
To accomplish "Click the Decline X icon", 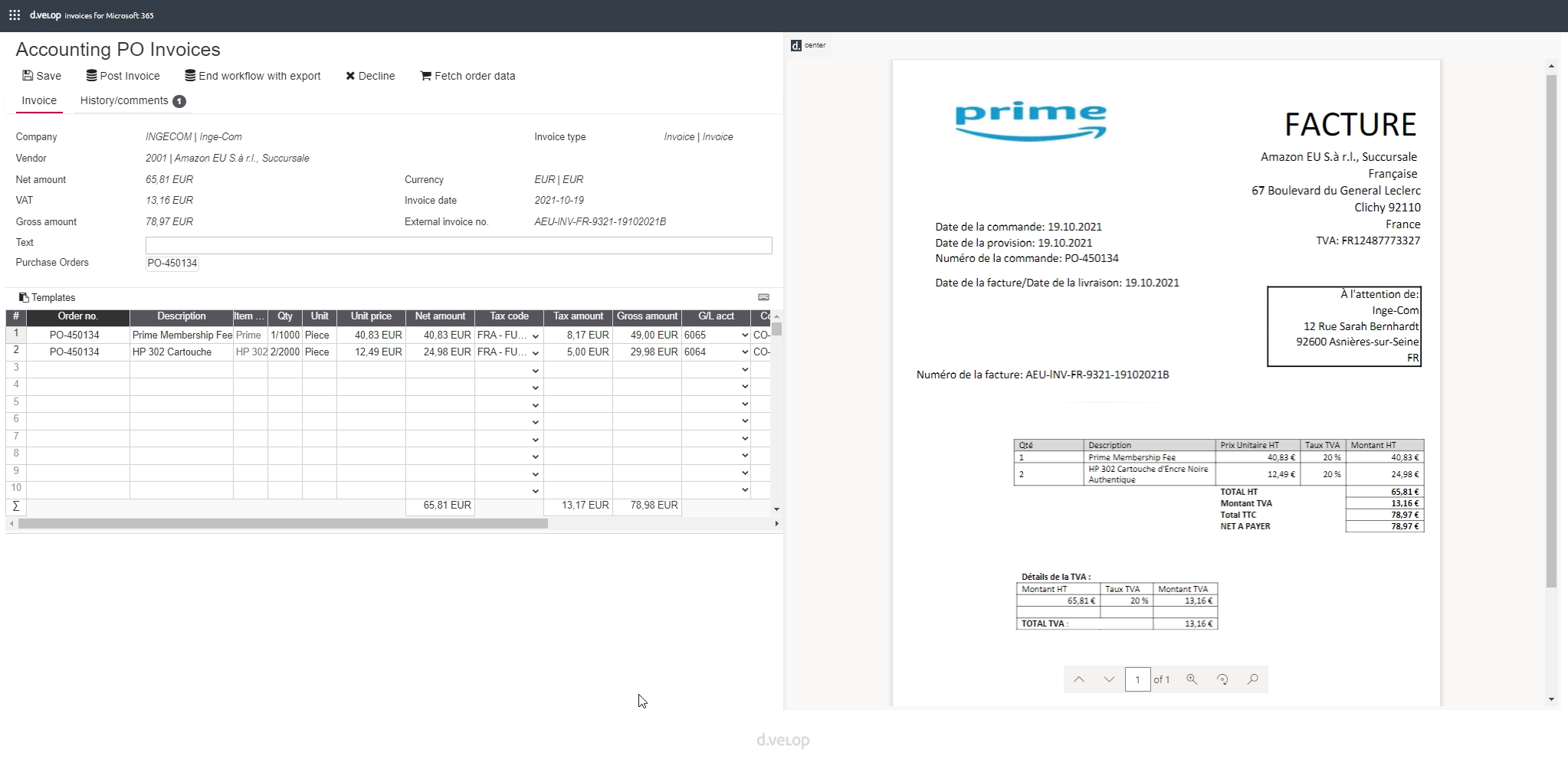I will coord(350,76).
